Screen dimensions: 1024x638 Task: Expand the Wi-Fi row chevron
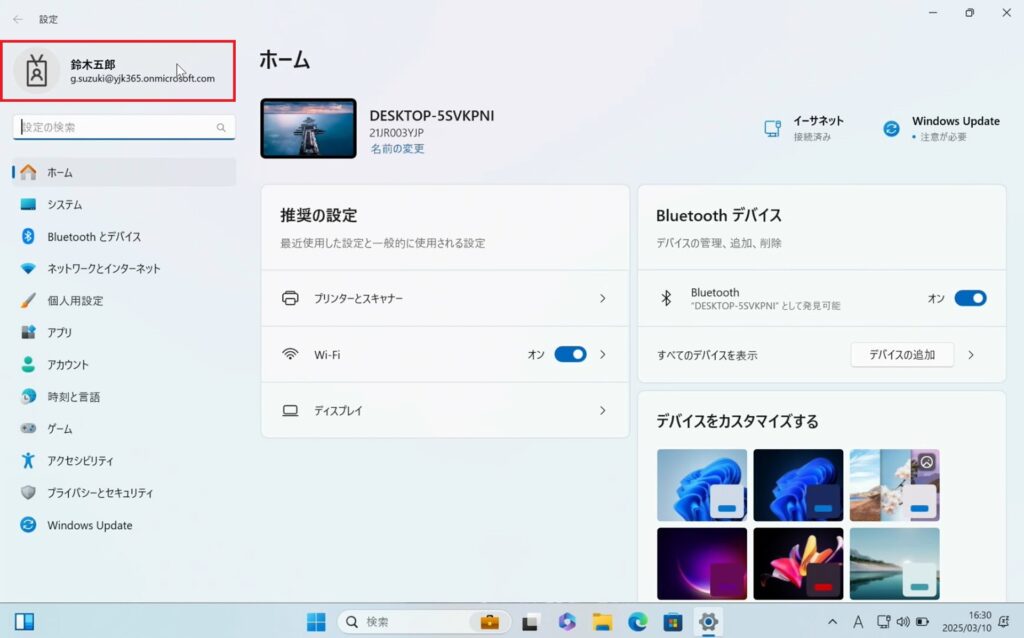(602, 355)
